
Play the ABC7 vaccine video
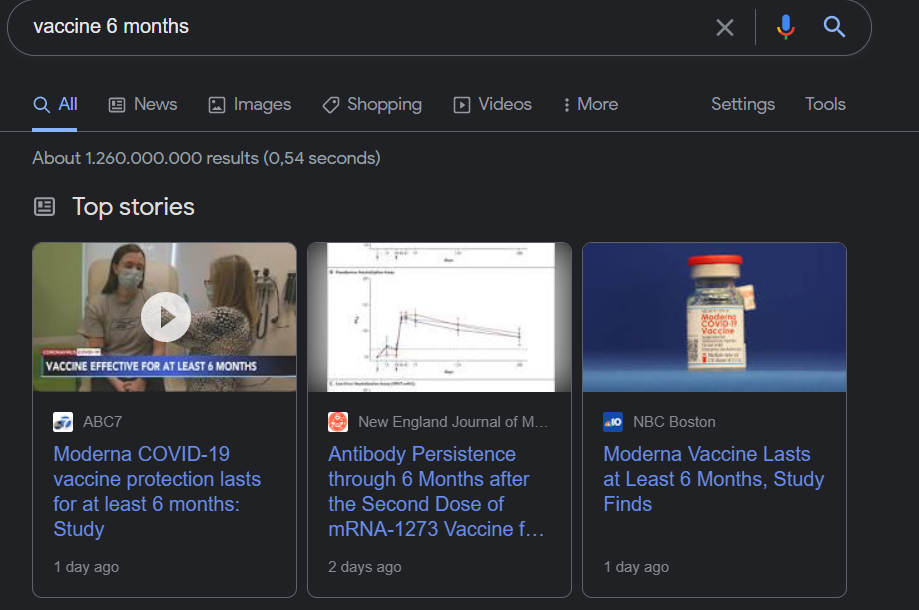pyautogui.click(x=165, y=318)
